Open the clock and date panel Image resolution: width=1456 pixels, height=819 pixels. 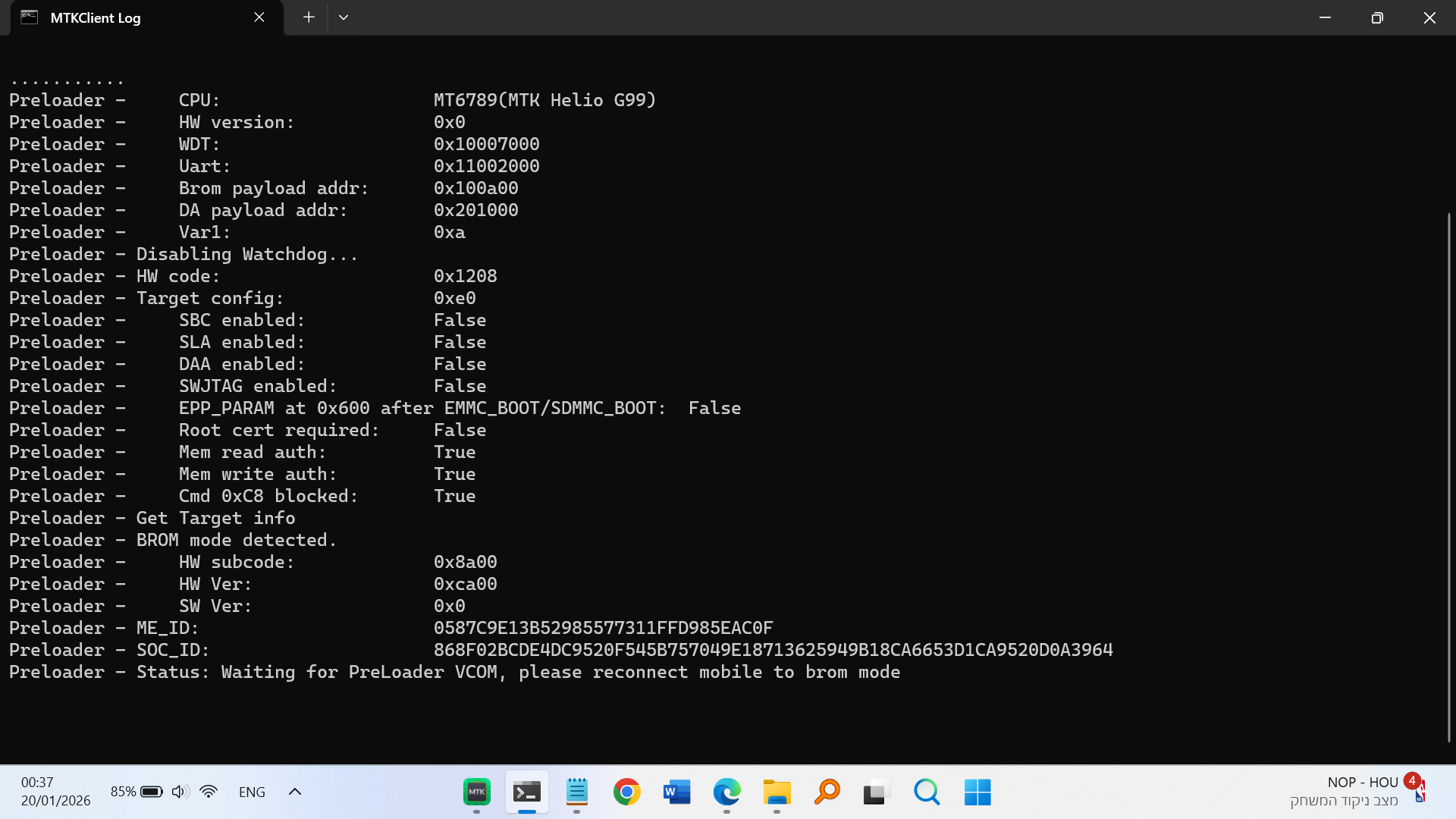tap(55, 791)
